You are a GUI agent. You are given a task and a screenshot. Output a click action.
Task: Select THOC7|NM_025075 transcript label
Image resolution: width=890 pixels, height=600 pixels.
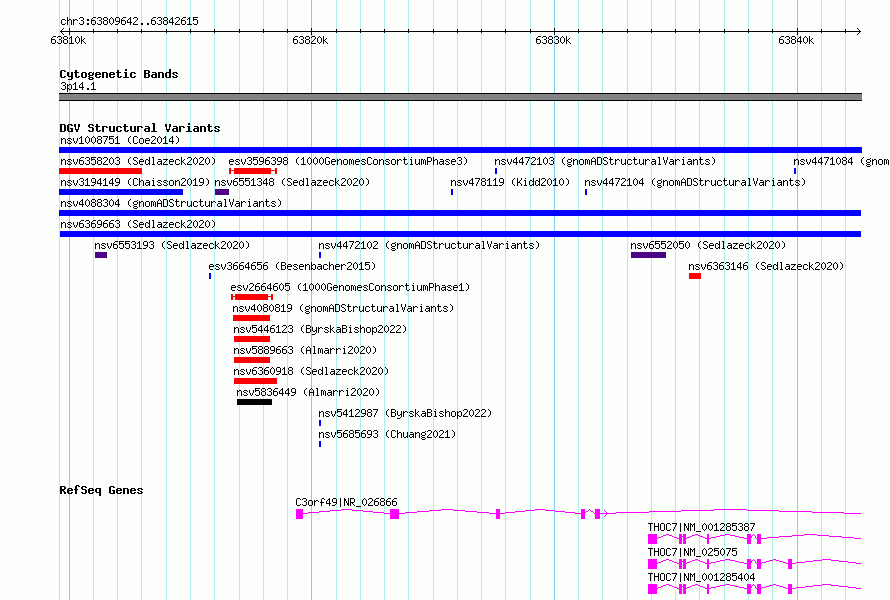pyautogui.click(x=692, y=552)
